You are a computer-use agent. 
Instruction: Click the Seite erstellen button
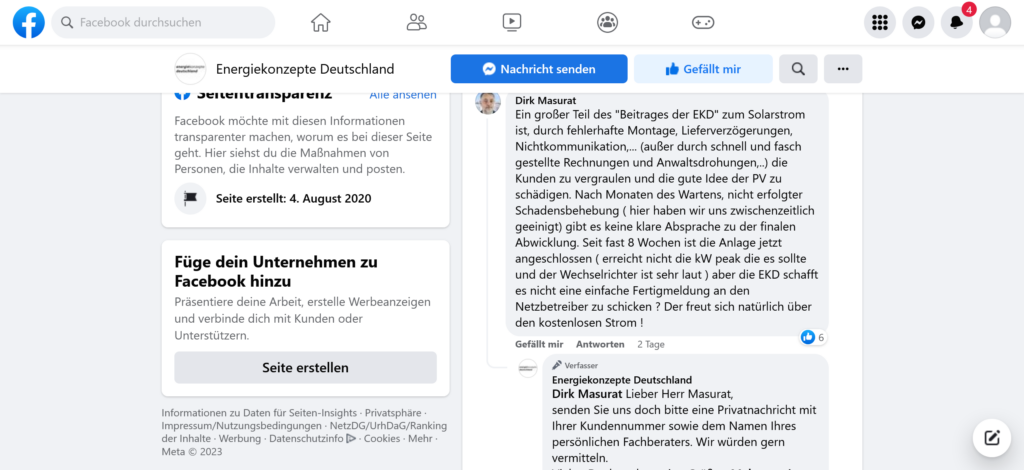tap(305, 367)
